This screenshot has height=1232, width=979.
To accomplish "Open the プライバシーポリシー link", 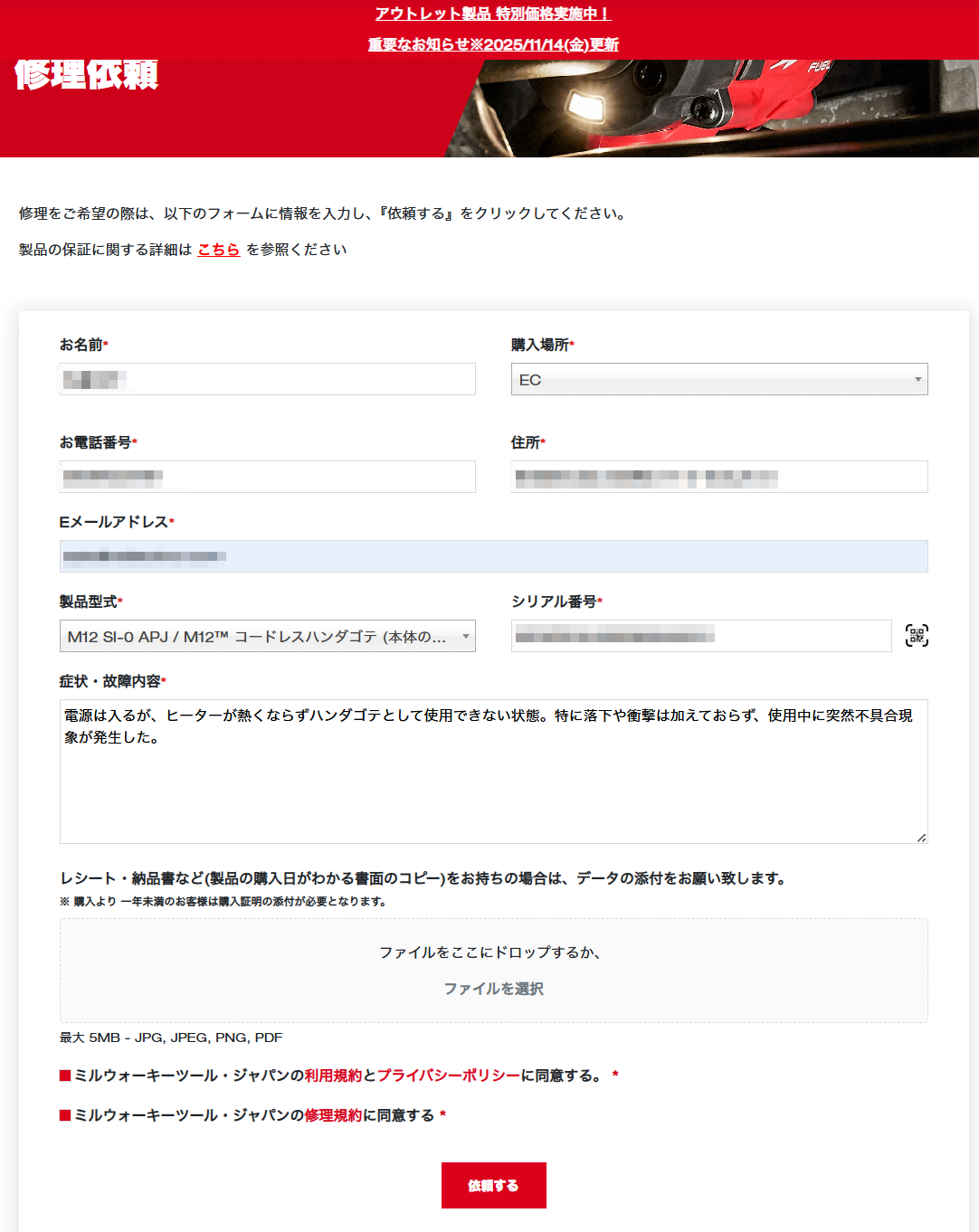I will pos(449,1076).
